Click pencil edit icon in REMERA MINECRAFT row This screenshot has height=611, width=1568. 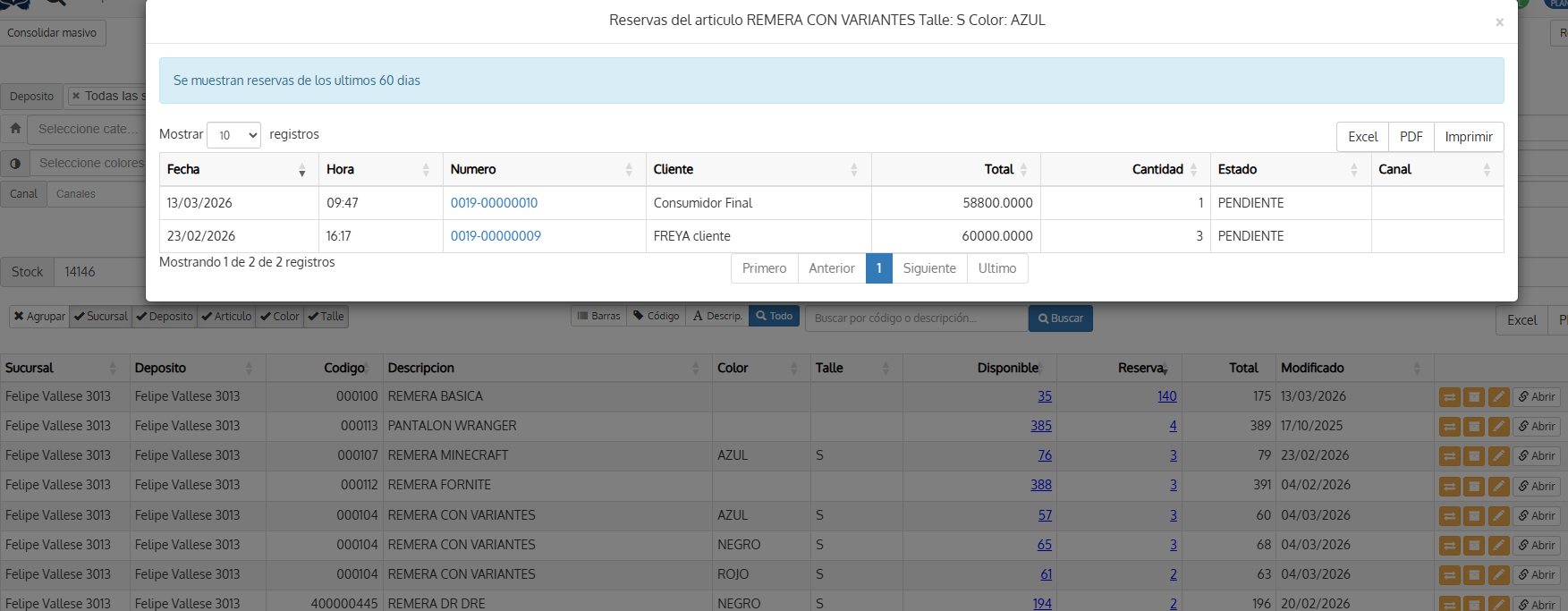(1499, 456)
